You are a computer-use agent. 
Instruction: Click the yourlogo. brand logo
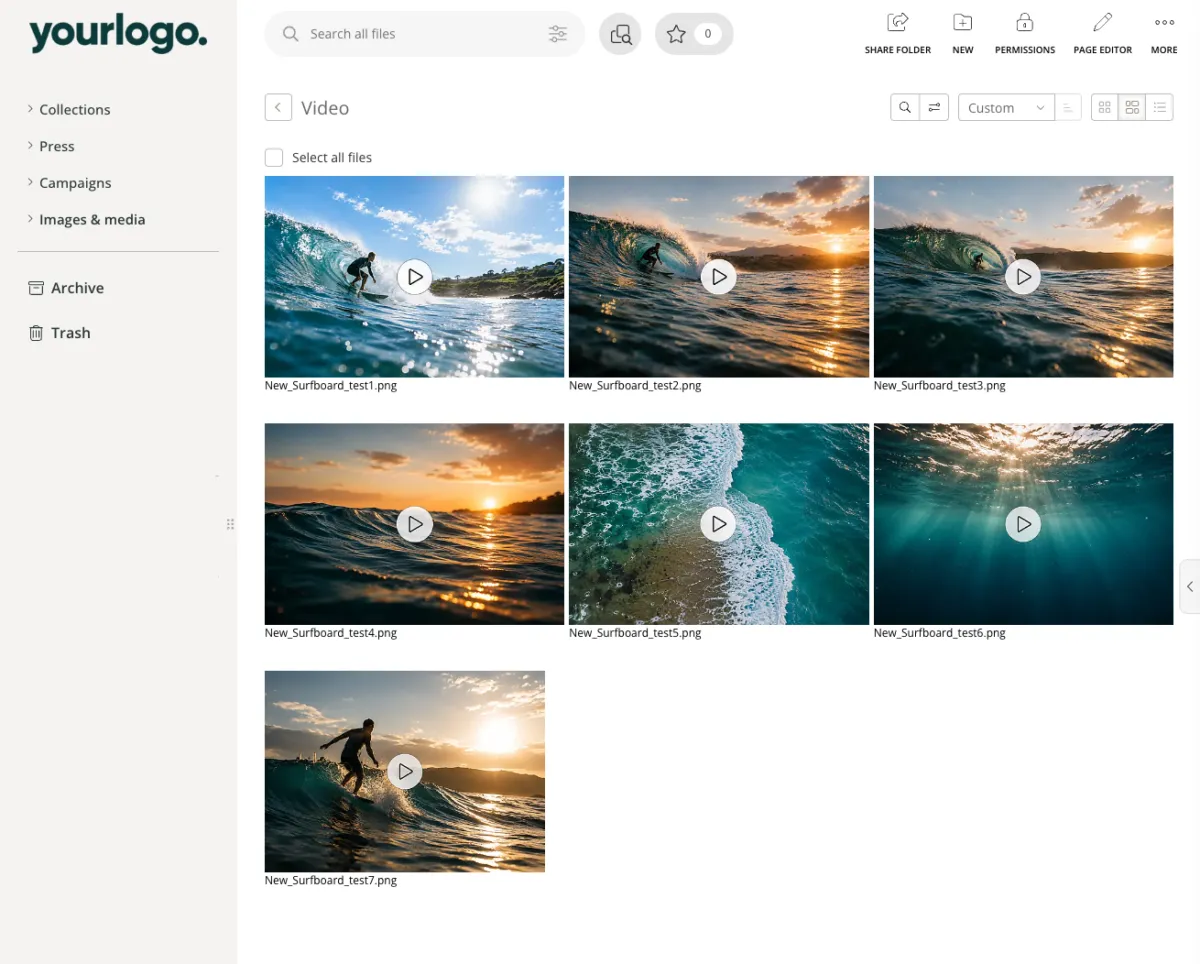click(x=118, y=34)
